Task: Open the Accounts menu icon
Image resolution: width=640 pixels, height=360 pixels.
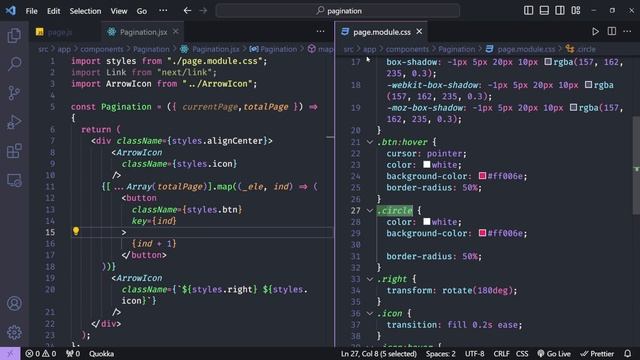Action: (14, 304)
